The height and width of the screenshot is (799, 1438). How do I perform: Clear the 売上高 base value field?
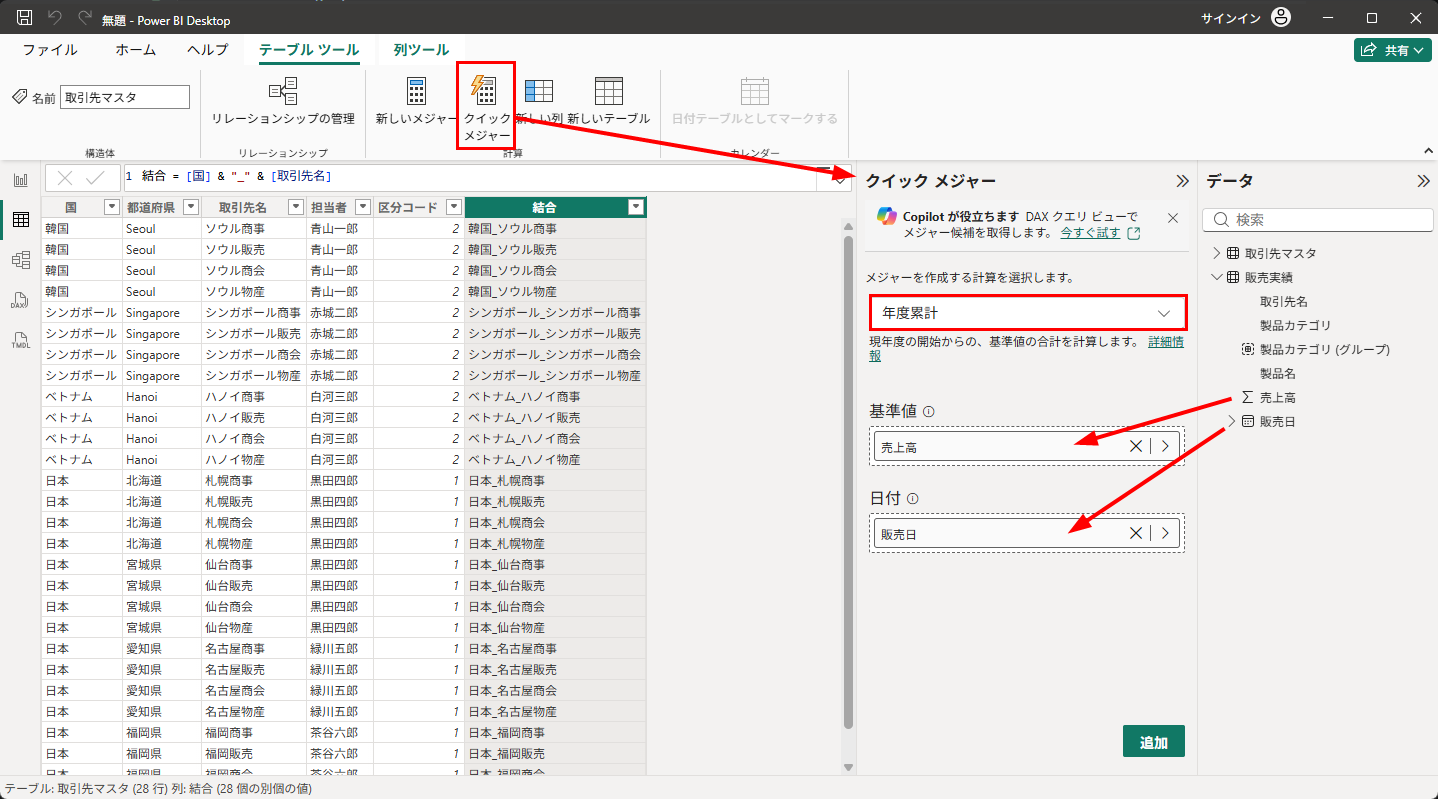tap(1136, 447)
